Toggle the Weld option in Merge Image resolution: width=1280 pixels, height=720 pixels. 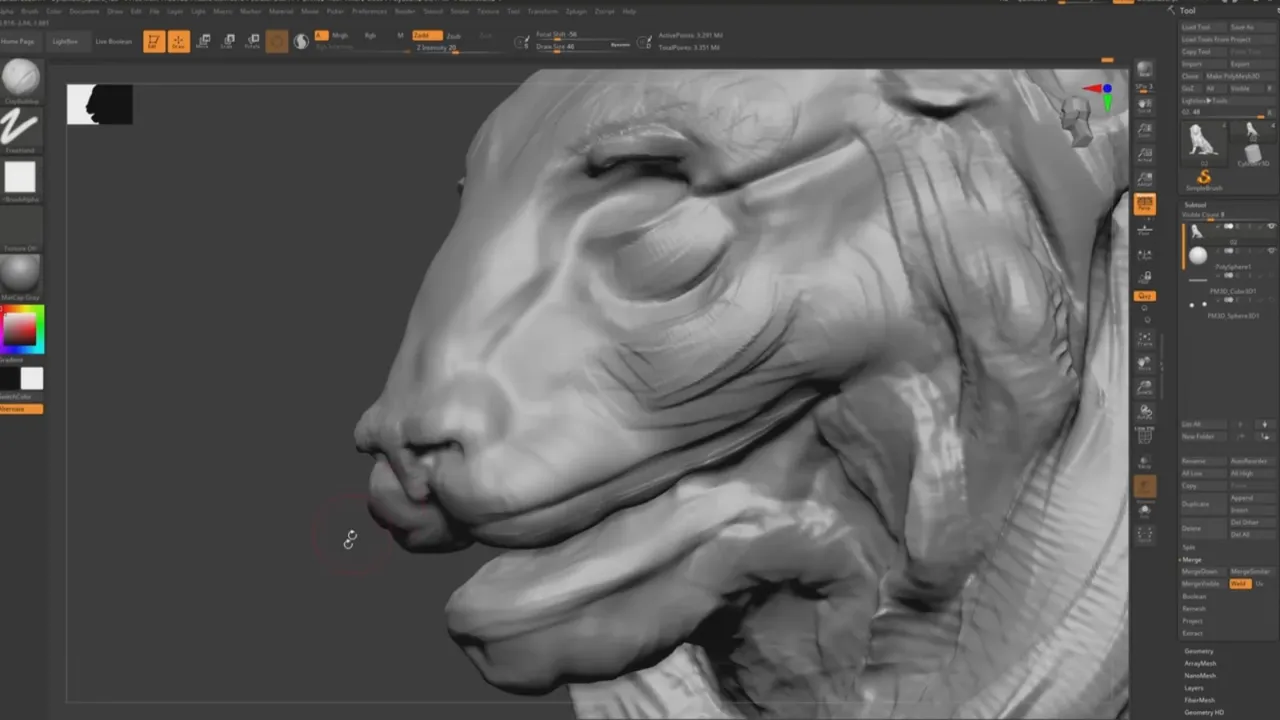(x=1240, y=584)
